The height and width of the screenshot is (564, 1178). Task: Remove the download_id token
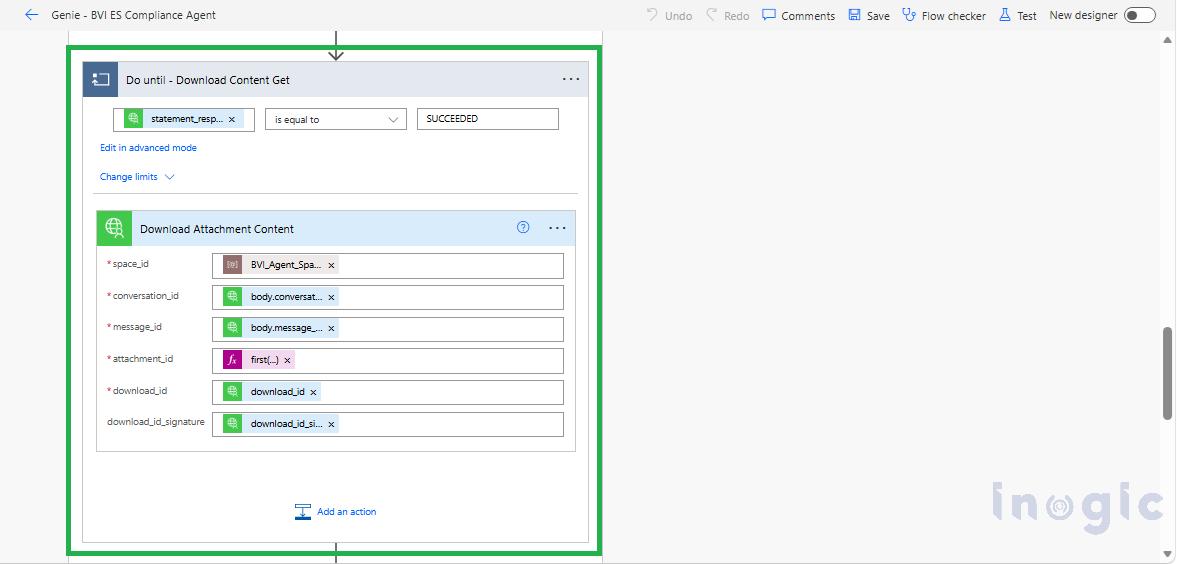313,392
